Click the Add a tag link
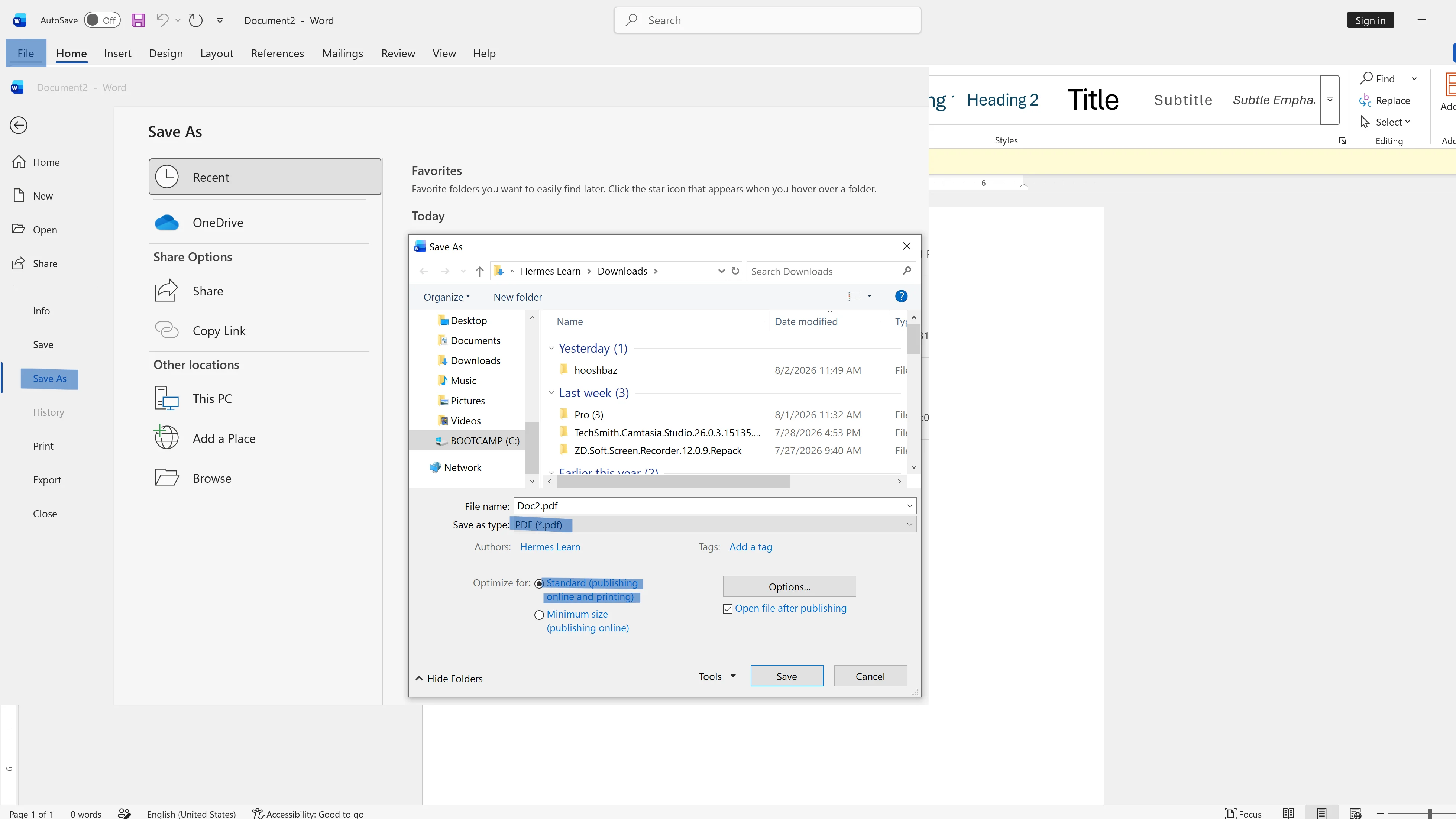 pos(751,547)
